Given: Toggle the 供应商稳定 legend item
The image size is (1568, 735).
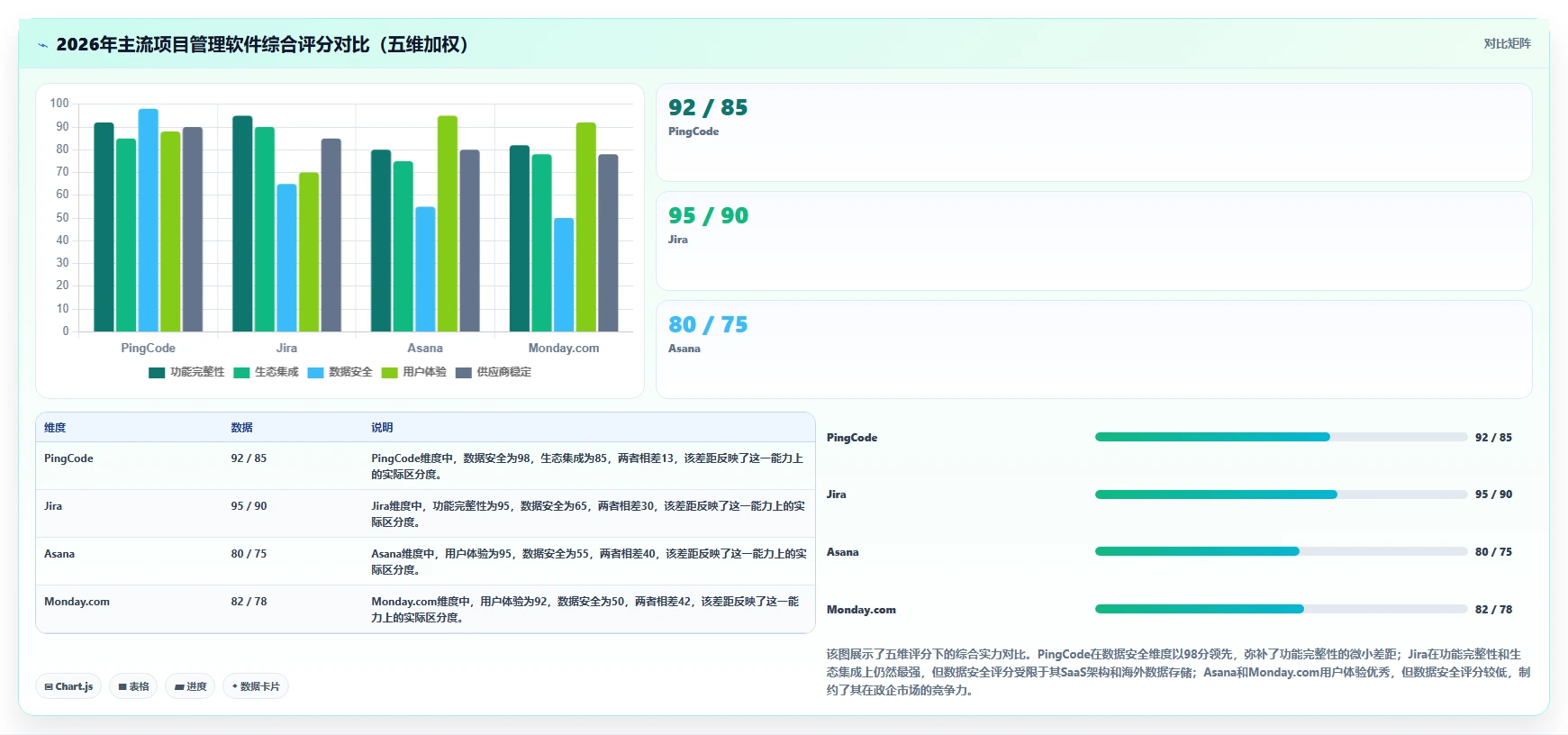Looking at the screenshot, I should 493,372.
